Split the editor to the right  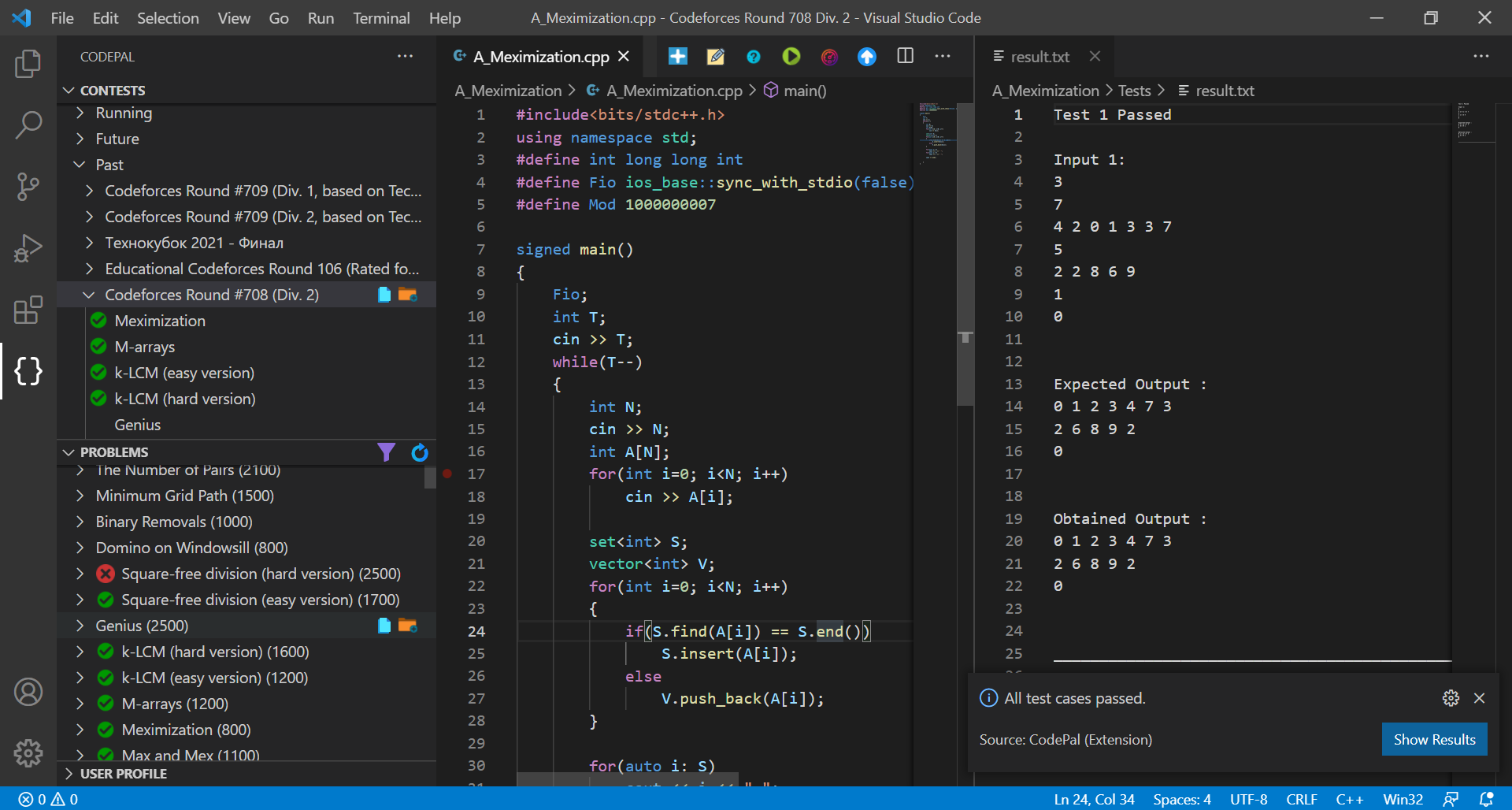click(x=906, y=56)
